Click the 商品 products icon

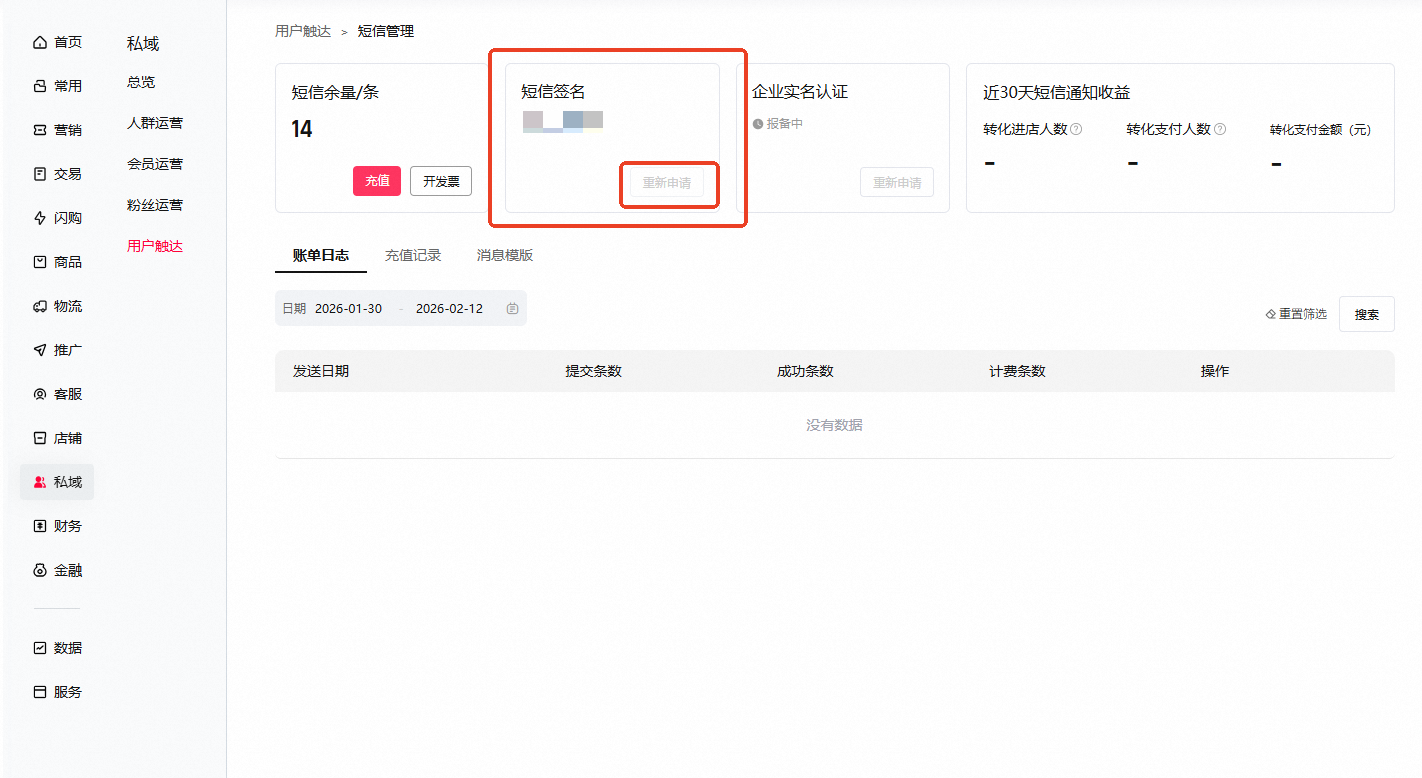tap(40, 262)
